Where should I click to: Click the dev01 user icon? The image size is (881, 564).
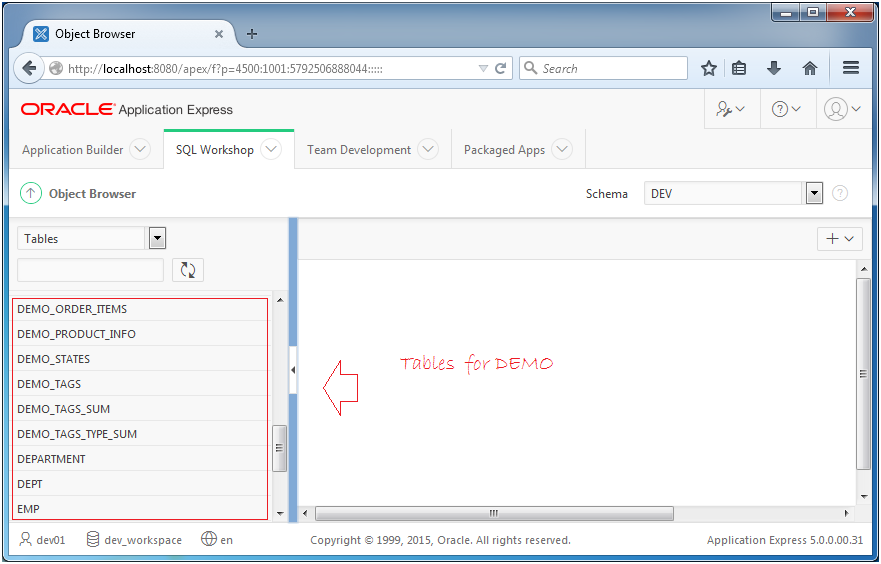tap(25, 539)
